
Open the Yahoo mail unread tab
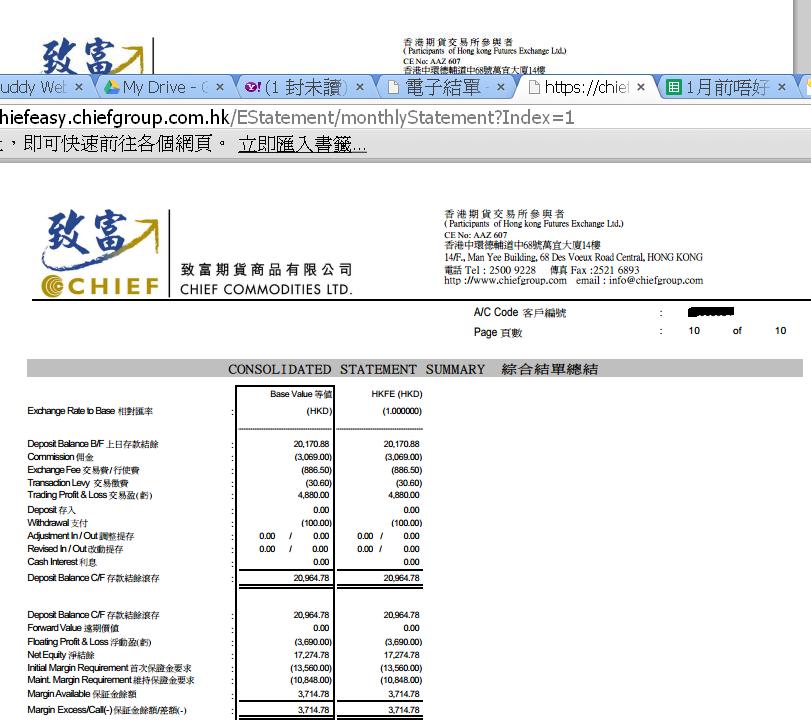pyautogui.click(x=304, y=87)
